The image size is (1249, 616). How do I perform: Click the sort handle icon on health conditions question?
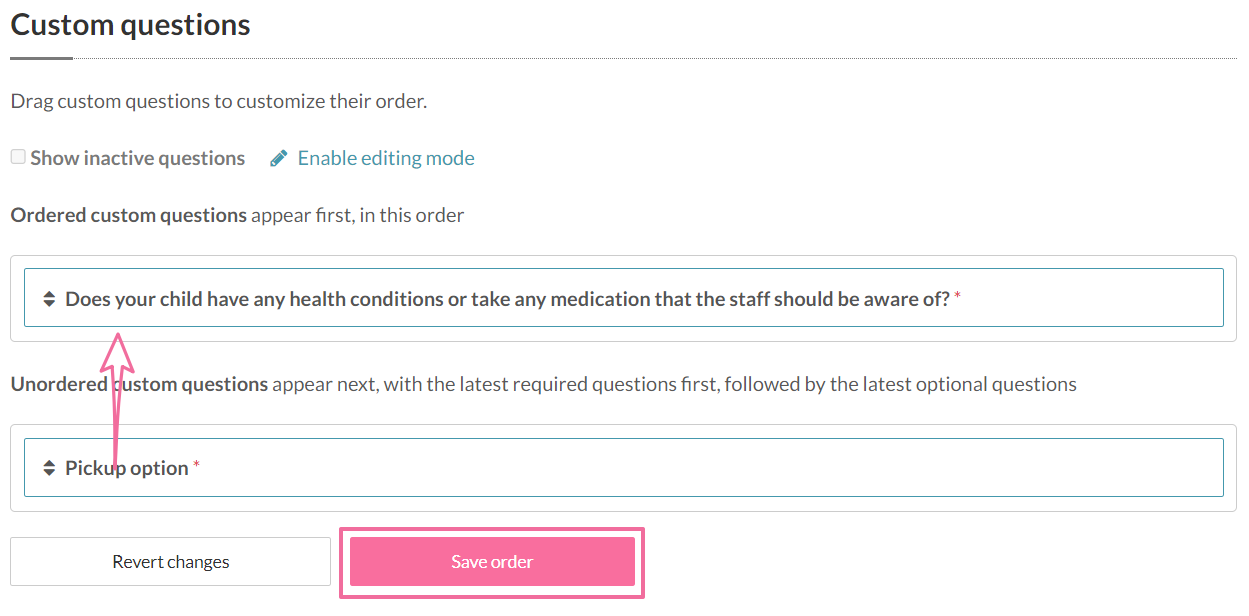click(49, 298)
